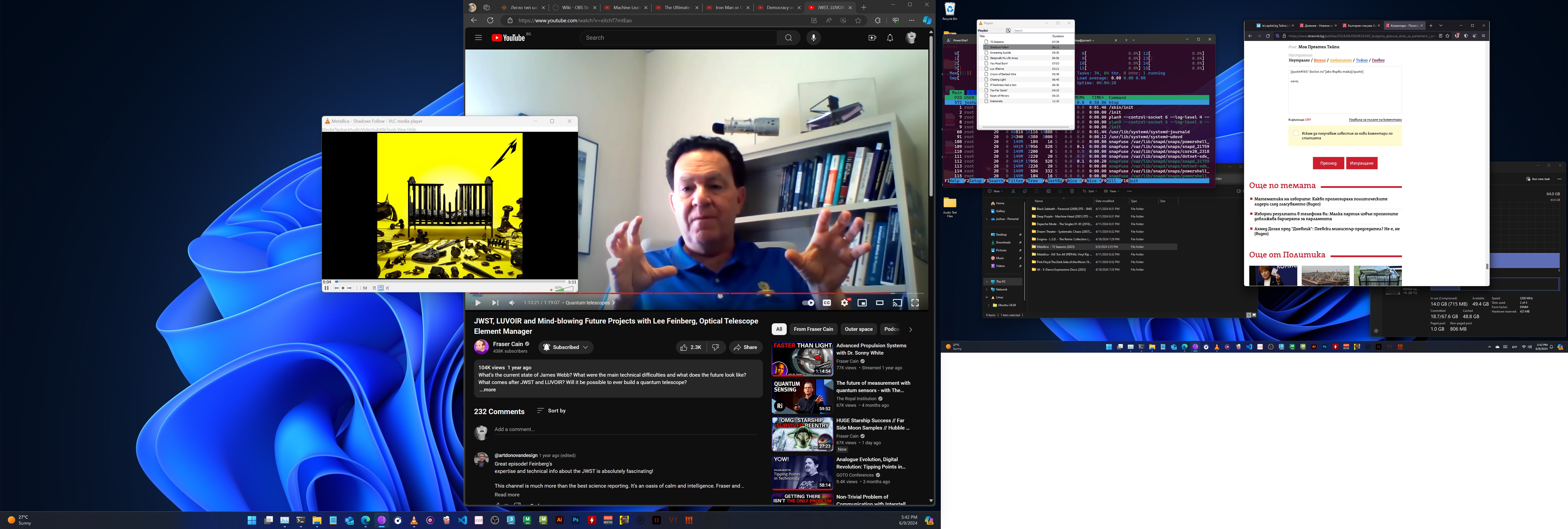Like the JWST video
Screen dimensions: 1568x529
(691, 347)
